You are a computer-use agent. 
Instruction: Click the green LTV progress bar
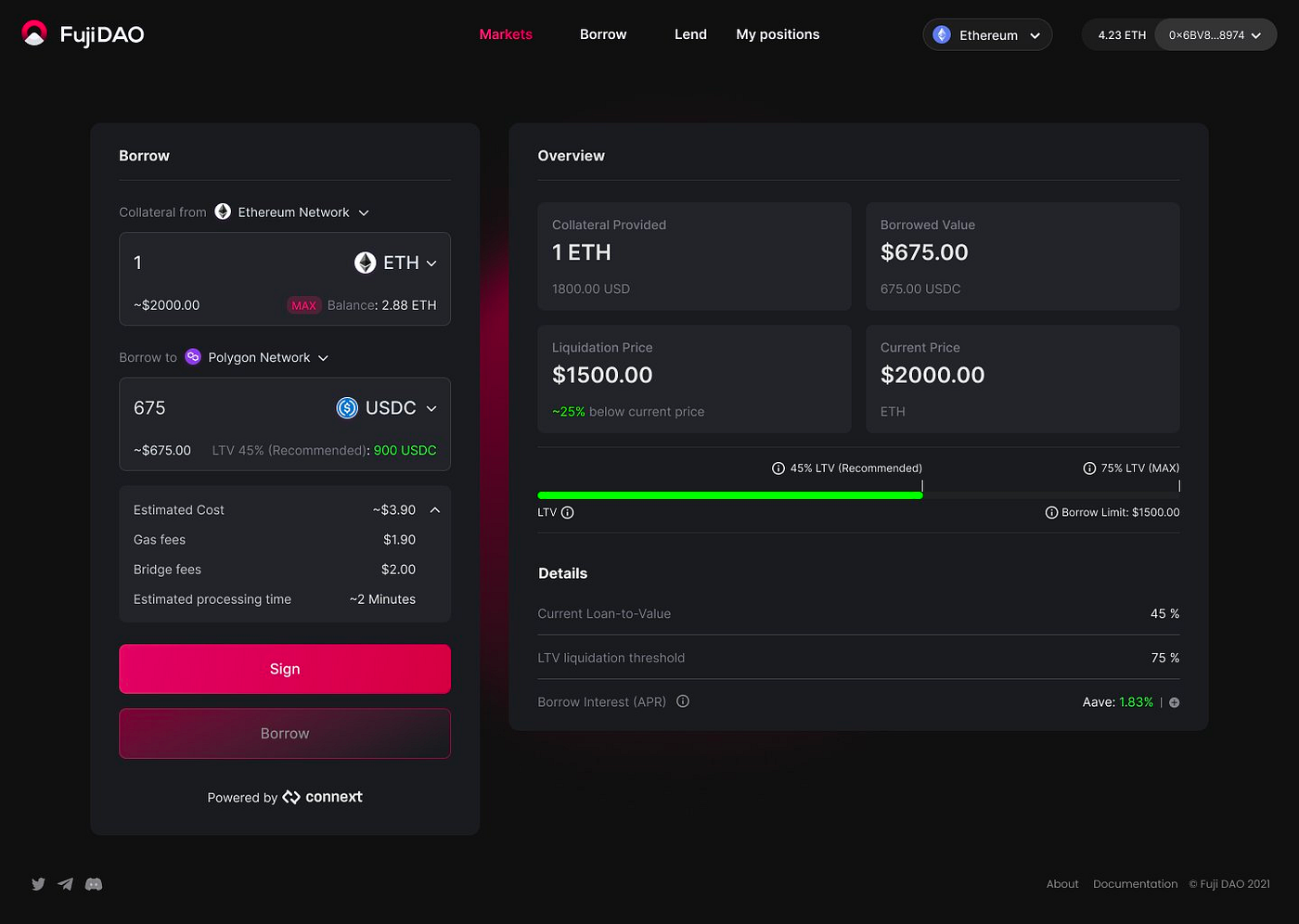730,495
